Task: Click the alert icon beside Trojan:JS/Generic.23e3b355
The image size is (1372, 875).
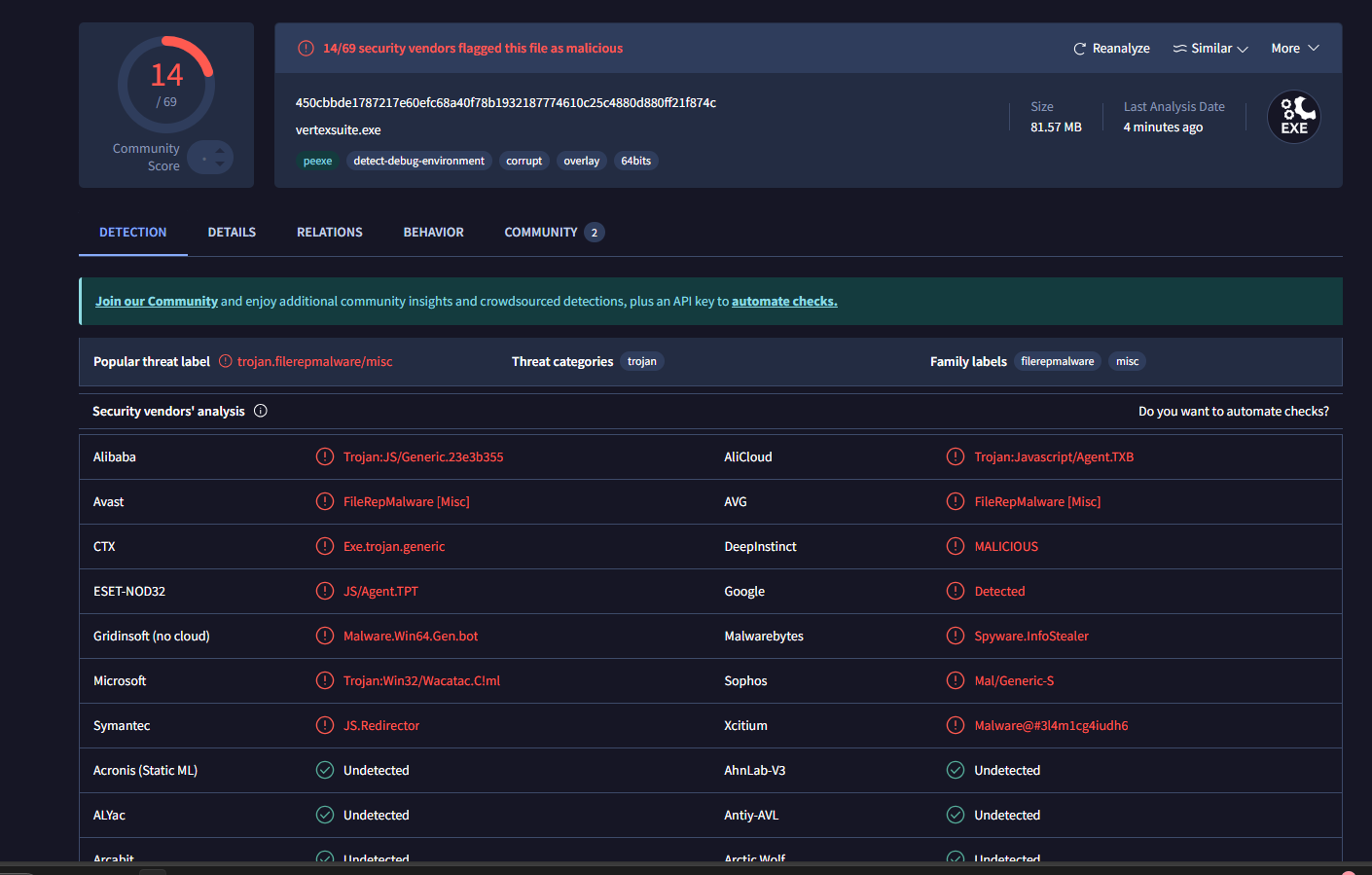Action: coord(325,456)
